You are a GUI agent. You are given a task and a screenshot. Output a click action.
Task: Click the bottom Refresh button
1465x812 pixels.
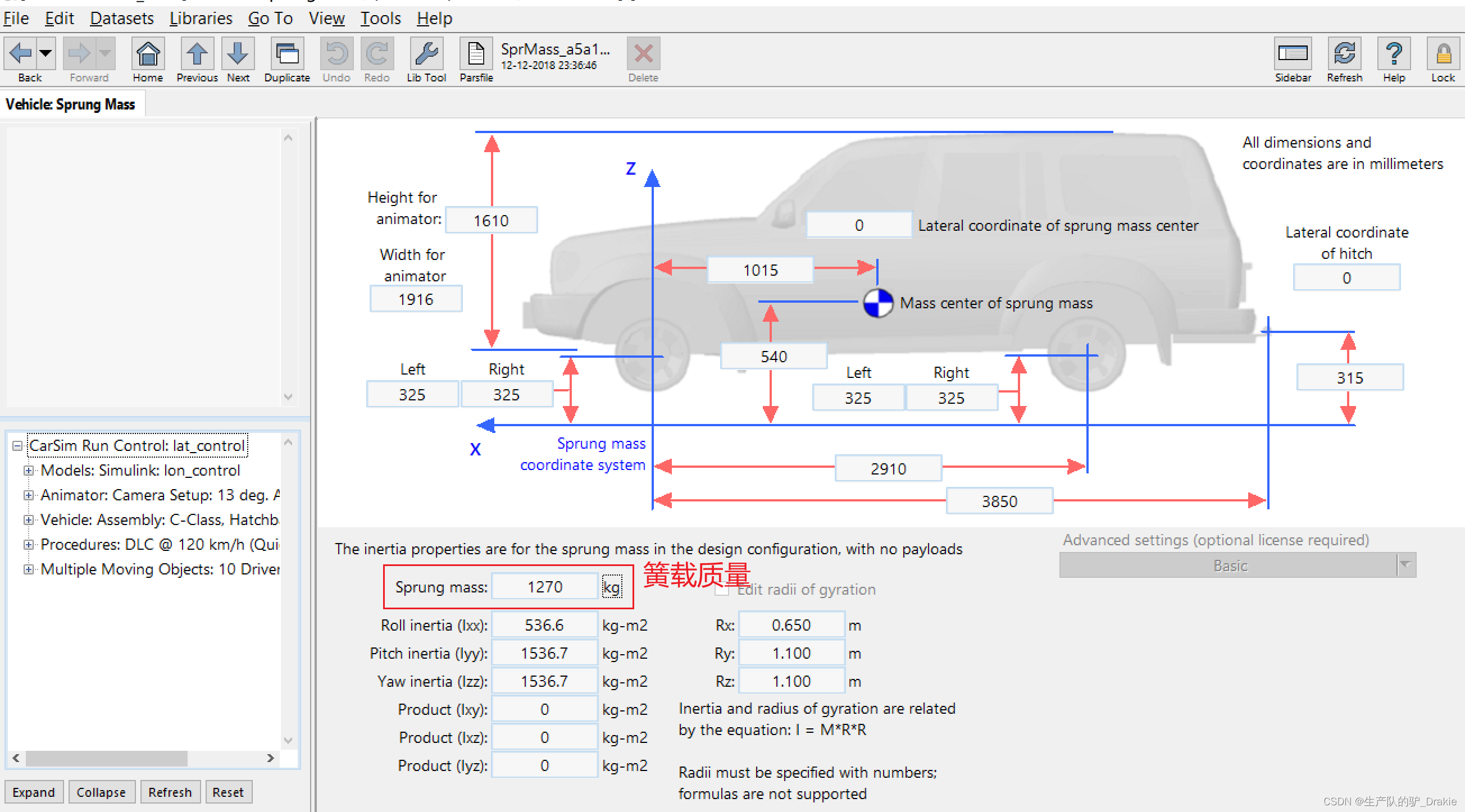click(170, 792)
